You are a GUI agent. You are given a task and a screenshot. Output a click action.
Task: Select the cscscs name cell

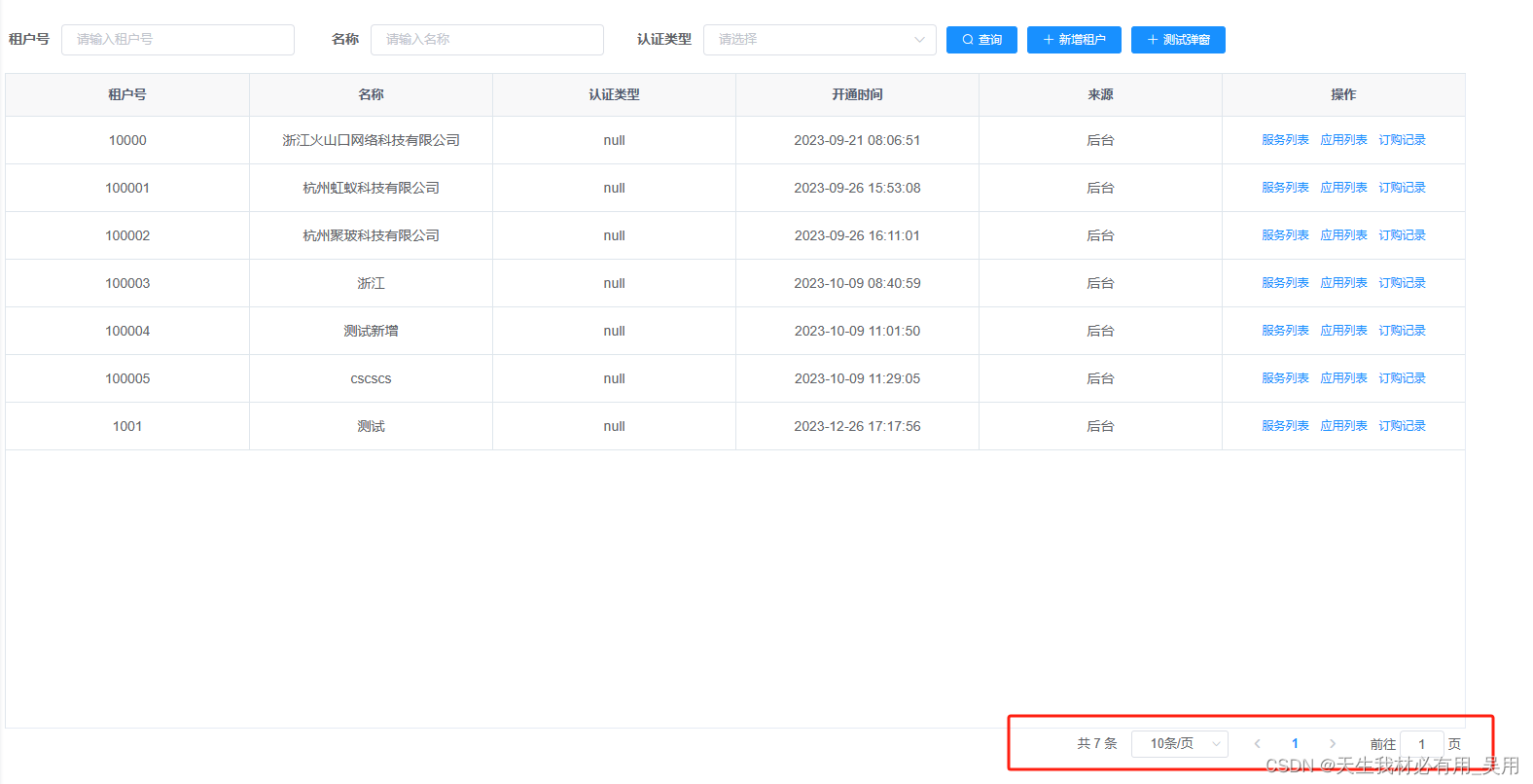pos(371,378)
